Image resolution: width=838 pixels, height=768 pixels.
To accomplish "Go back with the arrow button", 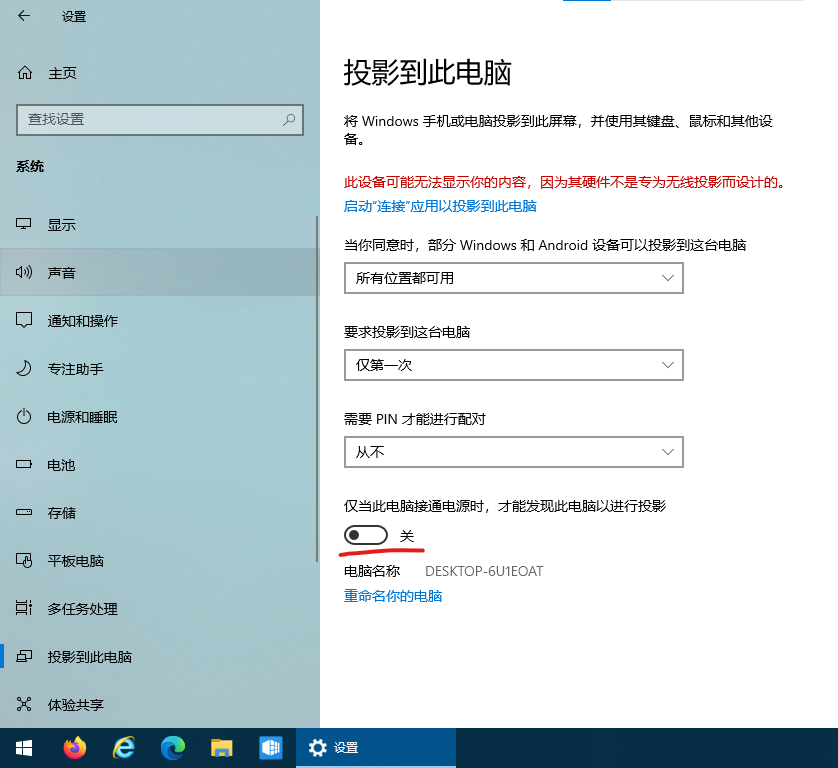I will (x=23, y=16).
